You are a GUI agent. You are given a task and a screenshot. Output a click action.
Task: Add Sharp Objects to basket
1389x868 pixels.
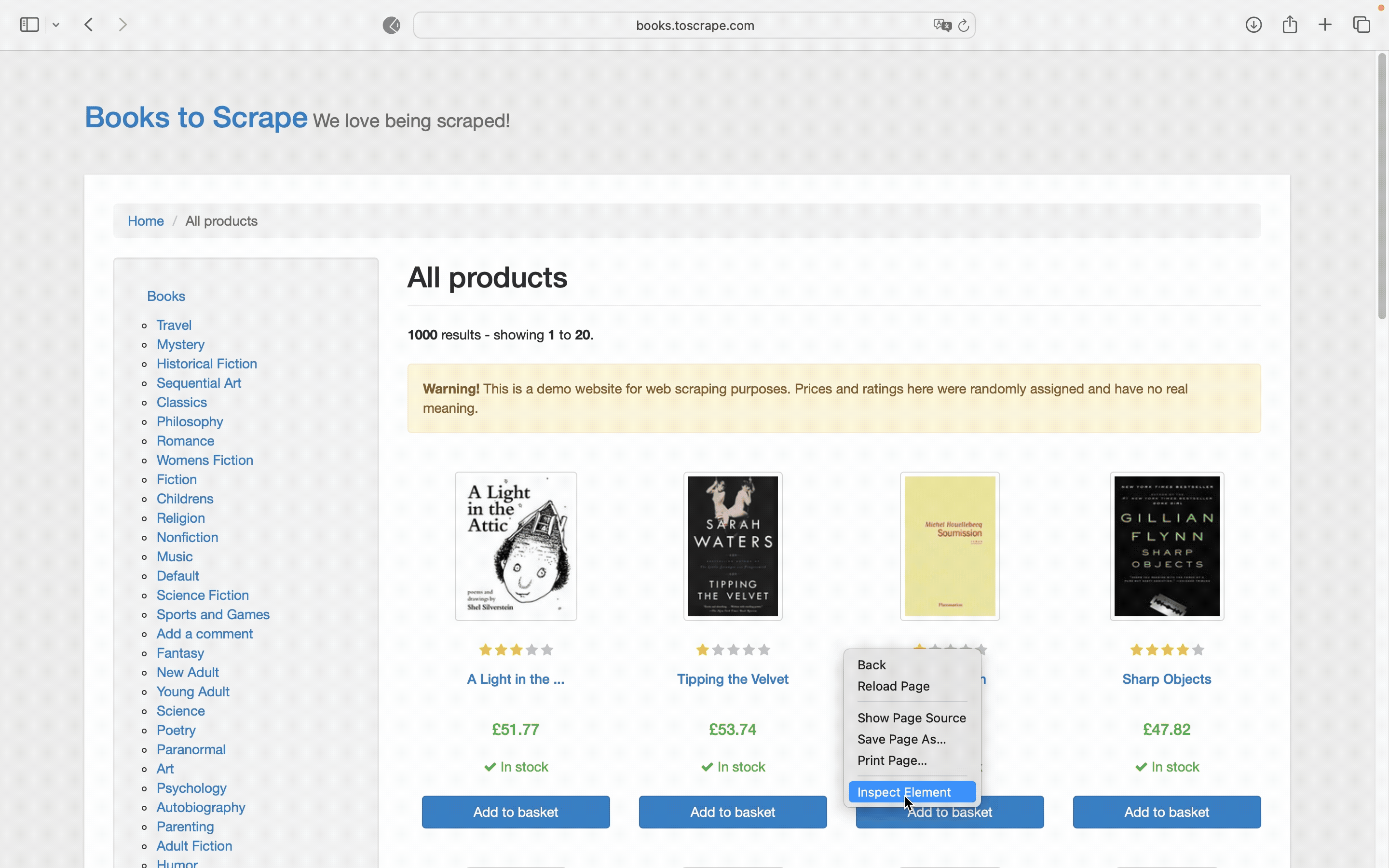1167,813
